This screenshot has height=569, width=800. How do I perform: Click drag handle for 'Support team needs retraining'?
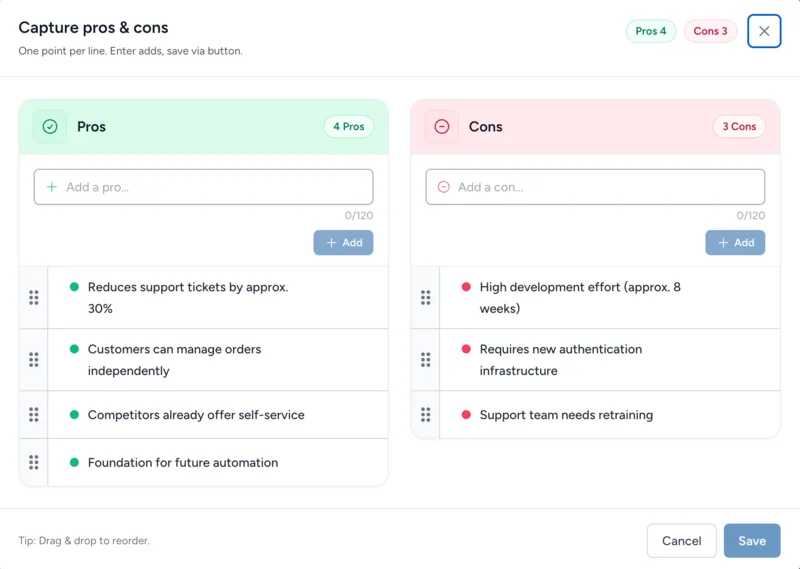pos(426,415)
